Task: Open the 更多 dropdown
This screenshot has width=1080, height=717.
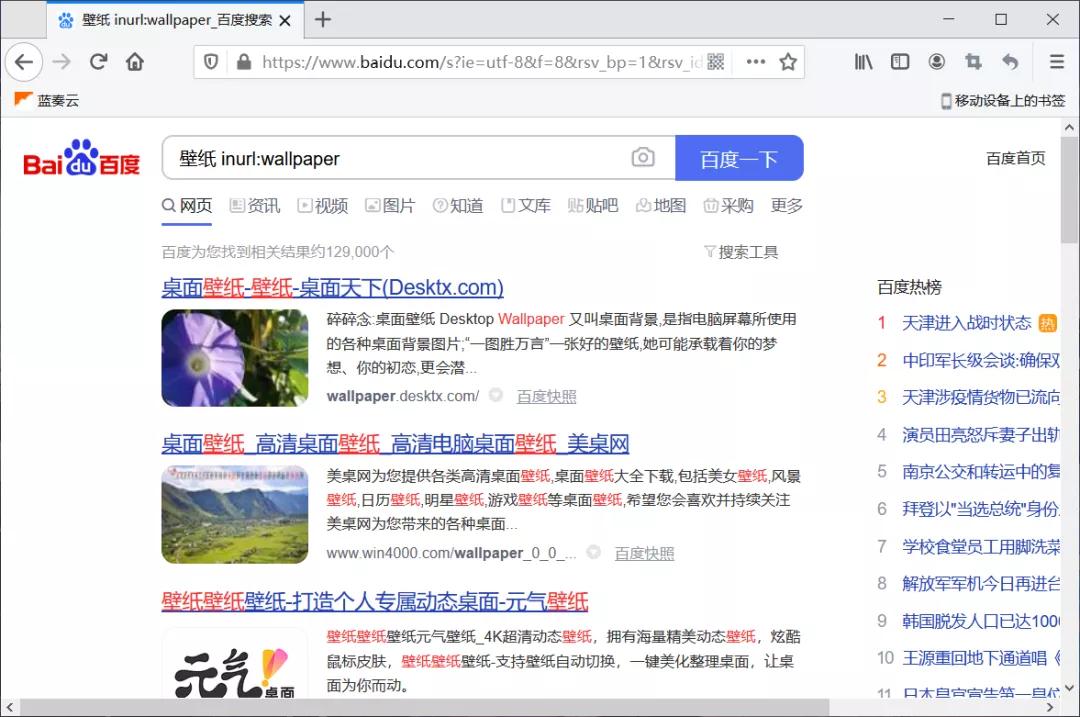Action: (x=786, y=205)
